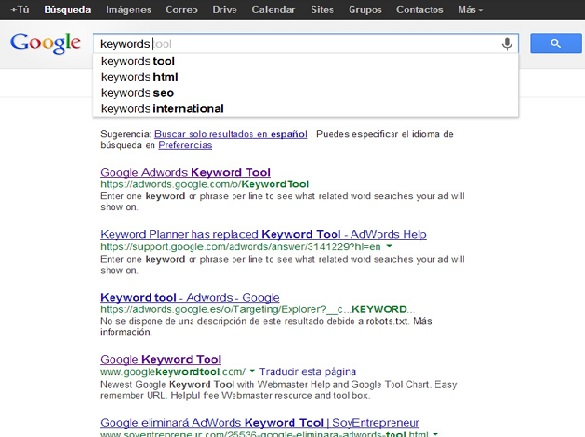Open 'Google eliminará AdWords Keyword Tool' result

point(260,423)
